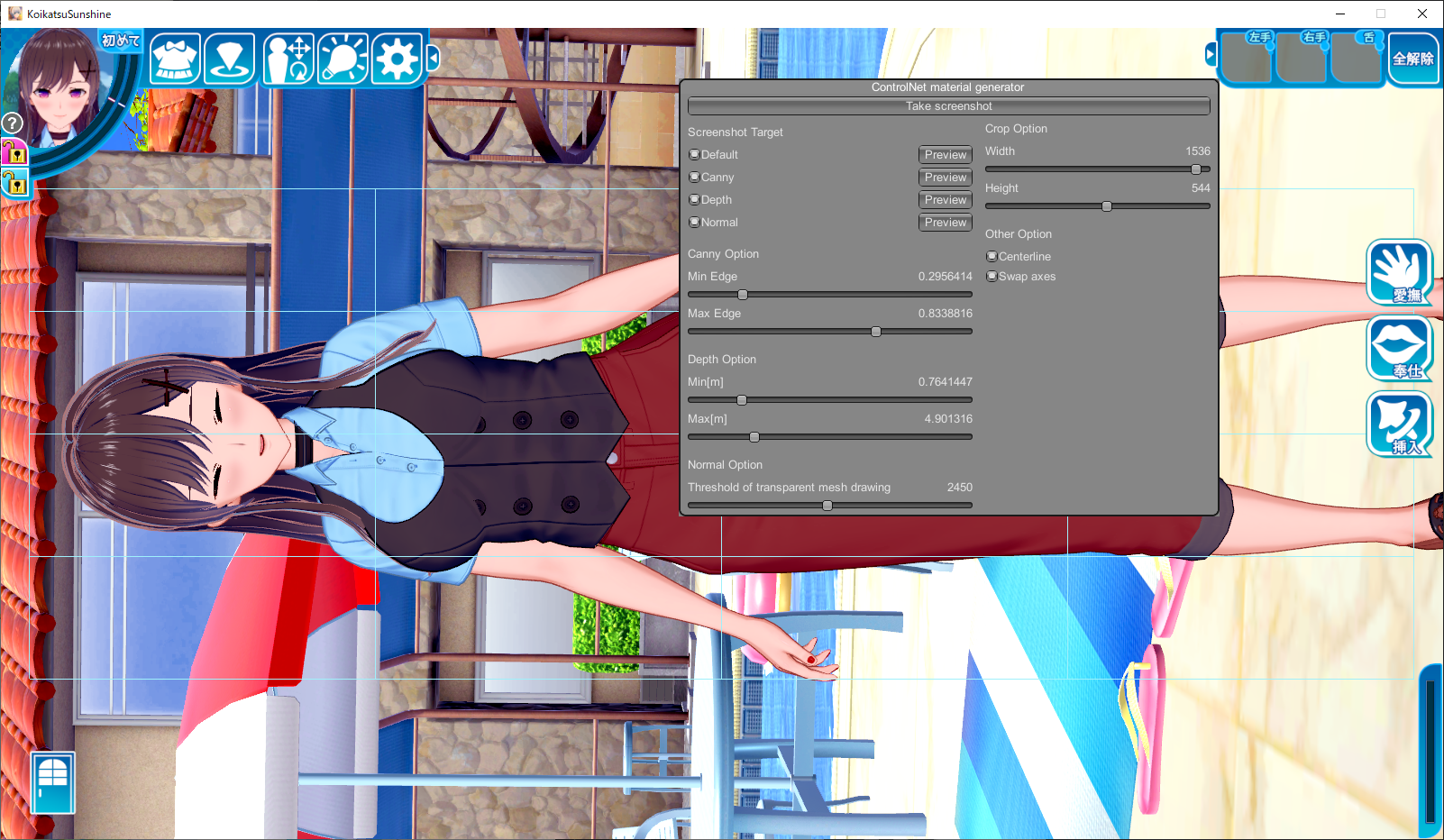Select the 舌 slot
The image size is (1444, 840).
tap(1356, 58)
